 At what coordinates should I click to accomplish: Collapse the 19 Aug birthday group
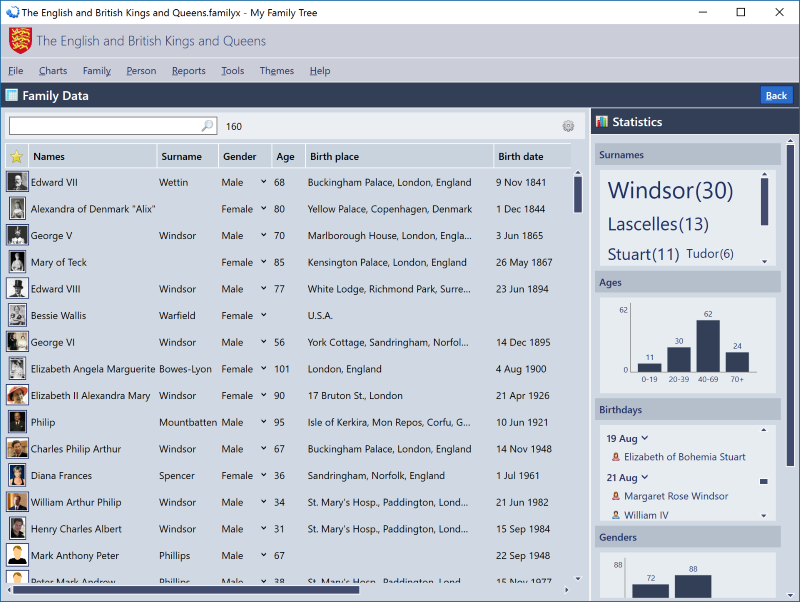645,438
